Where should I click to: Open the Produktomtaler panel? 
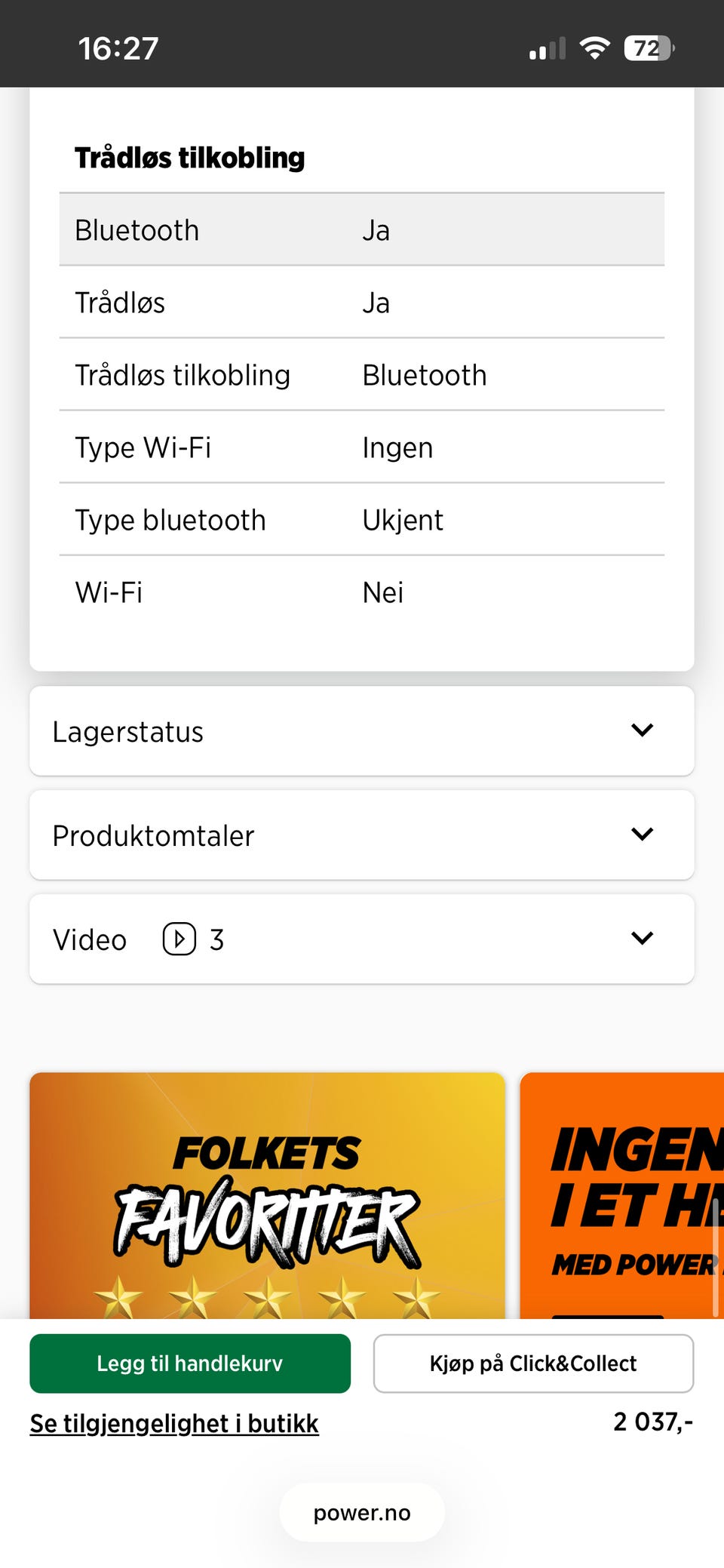click(302, 835)
